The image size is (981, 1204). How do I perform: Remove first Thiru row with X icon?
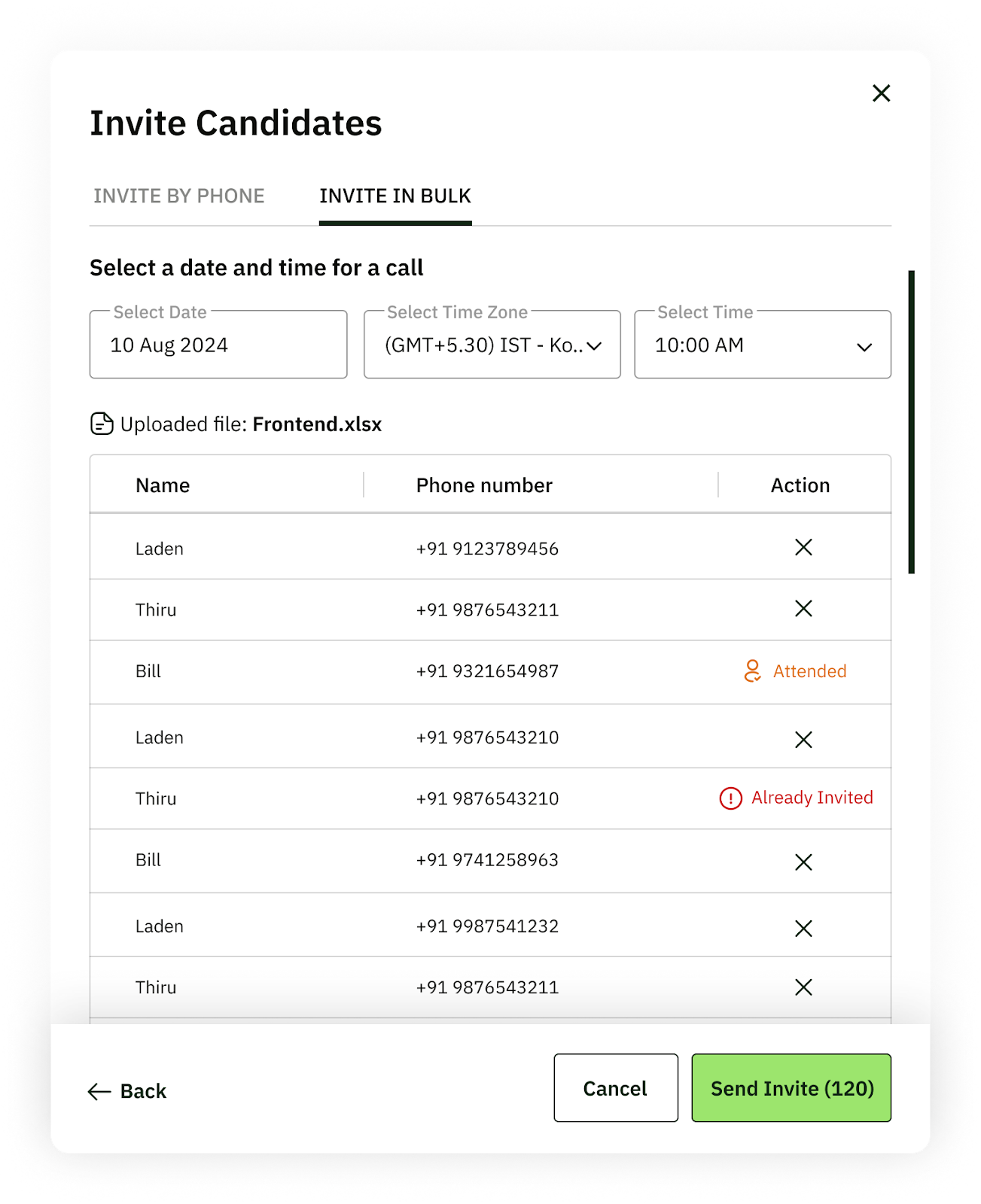pos(803,608)
